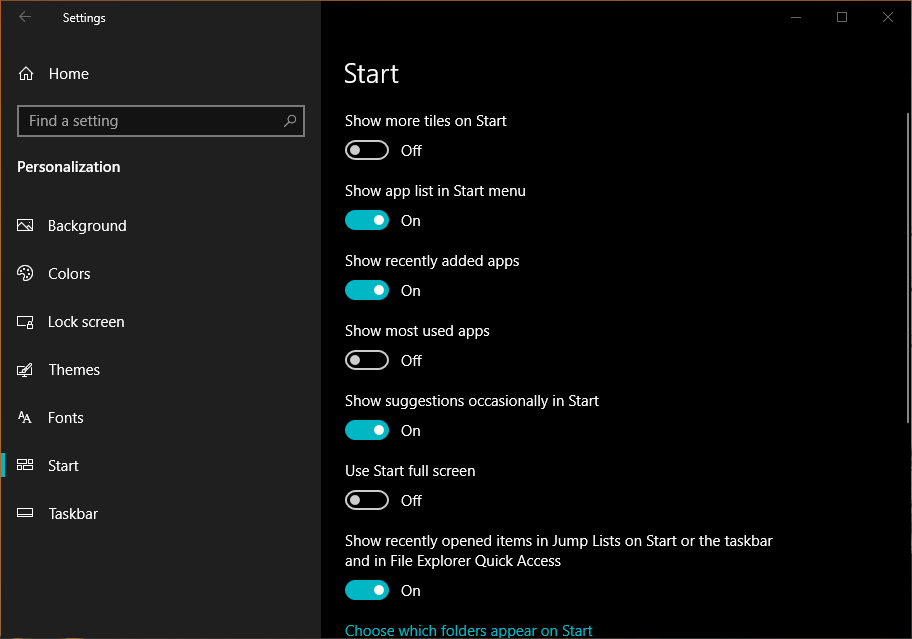Turn on Show most used apps
Screen dimensions: 912x639
coord(366,361)
